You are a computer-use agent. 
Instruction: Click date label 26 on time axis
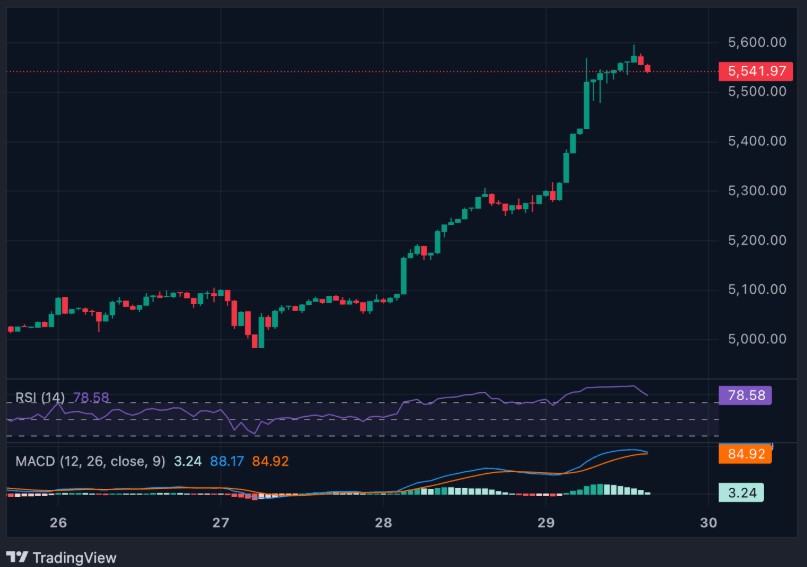[x=58, y=523]
